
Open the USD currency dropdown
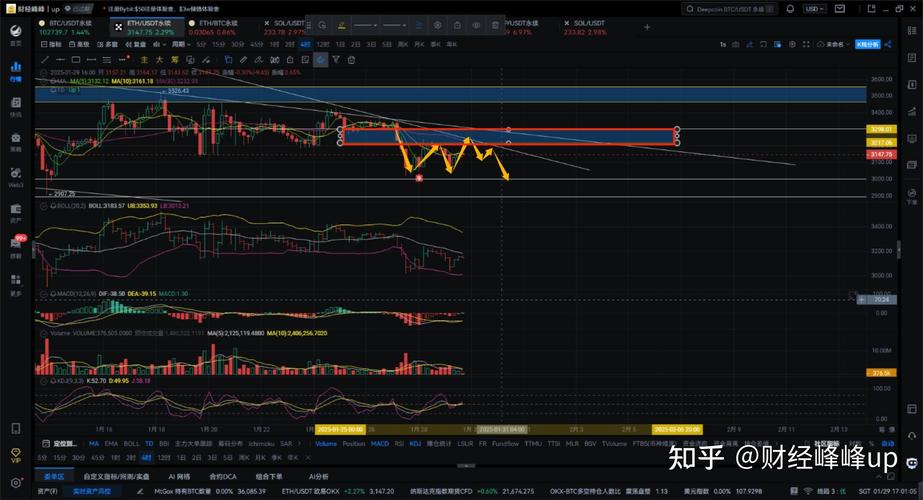814,9
